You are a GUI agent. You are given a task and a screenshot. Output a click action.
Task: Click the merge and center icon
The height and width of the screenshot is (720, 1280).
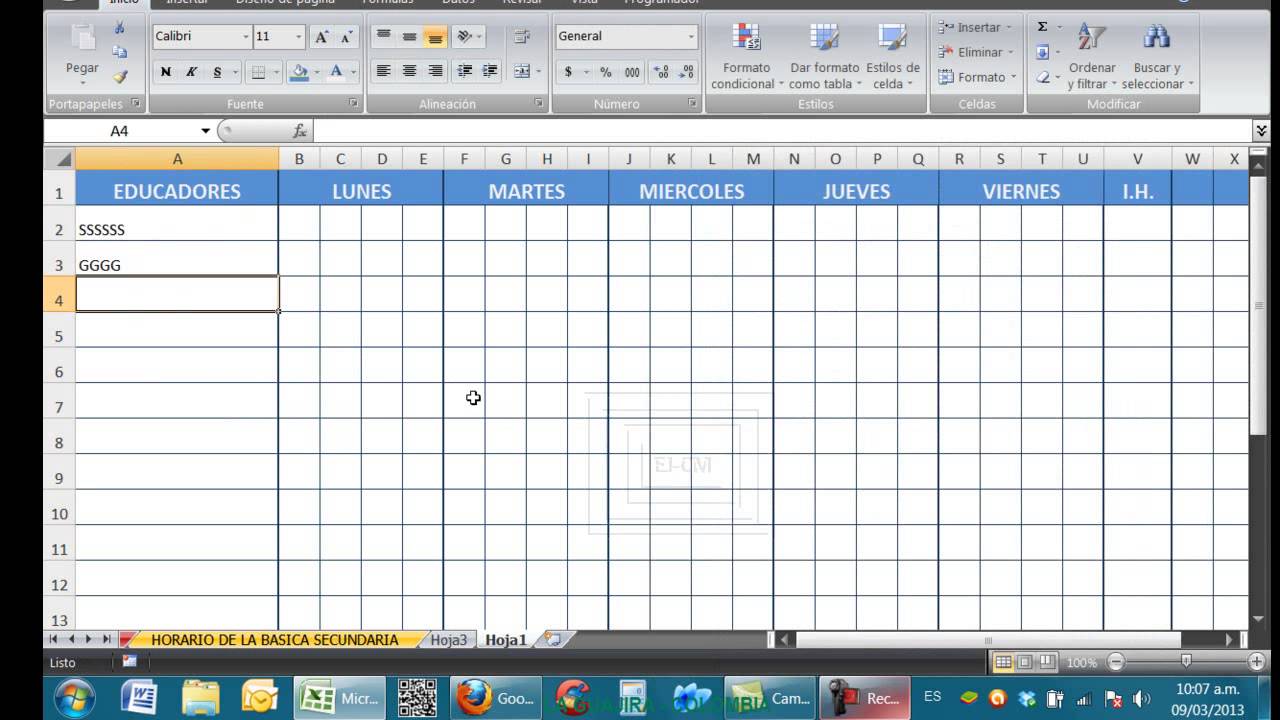point(521,71)
